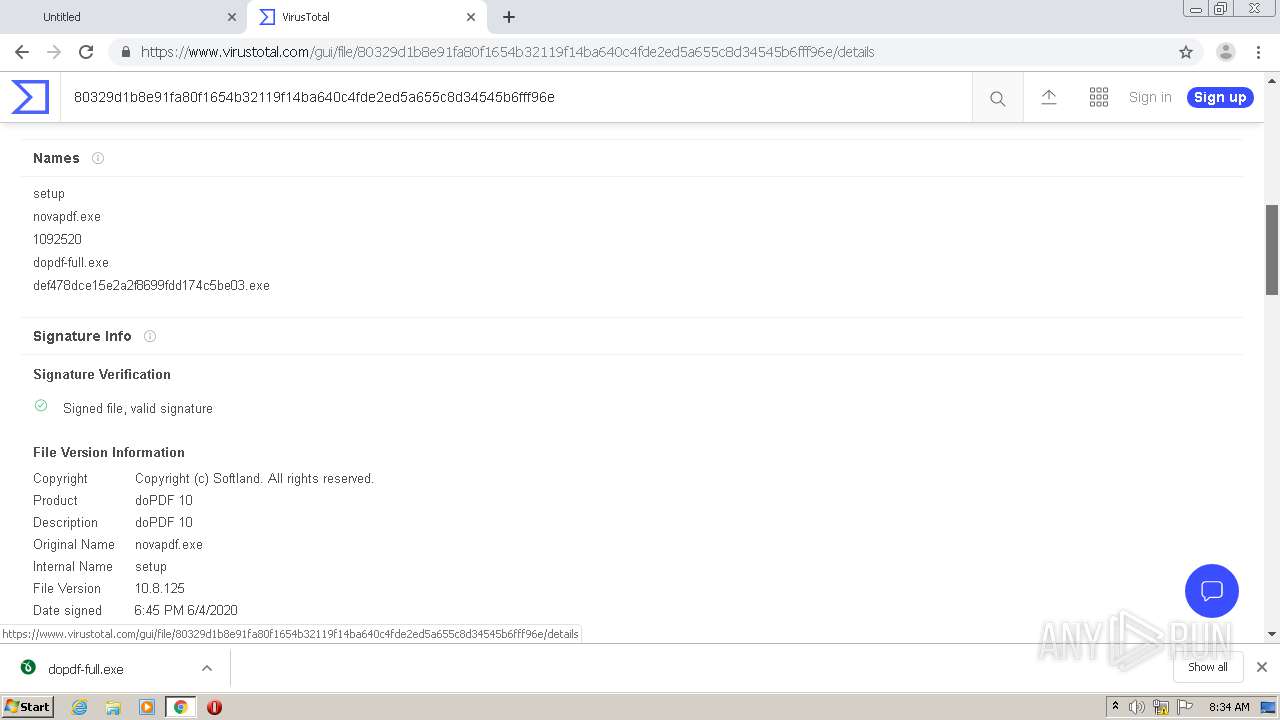
Task: Open a new browser tab
Action: [x=509, y=17]
